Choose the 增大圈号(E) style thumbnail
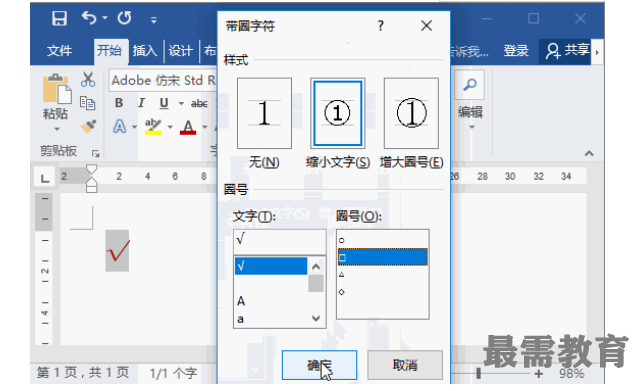Image resolution: width=635 pixels, height=391 pixels. click(x=411, y=113)
